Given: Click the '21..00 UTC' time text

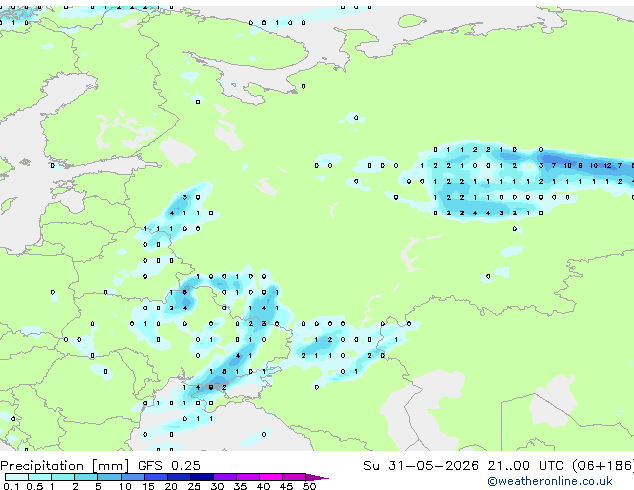Looking at the screenshot, I should pyautogui.click(x=525, y=466).
